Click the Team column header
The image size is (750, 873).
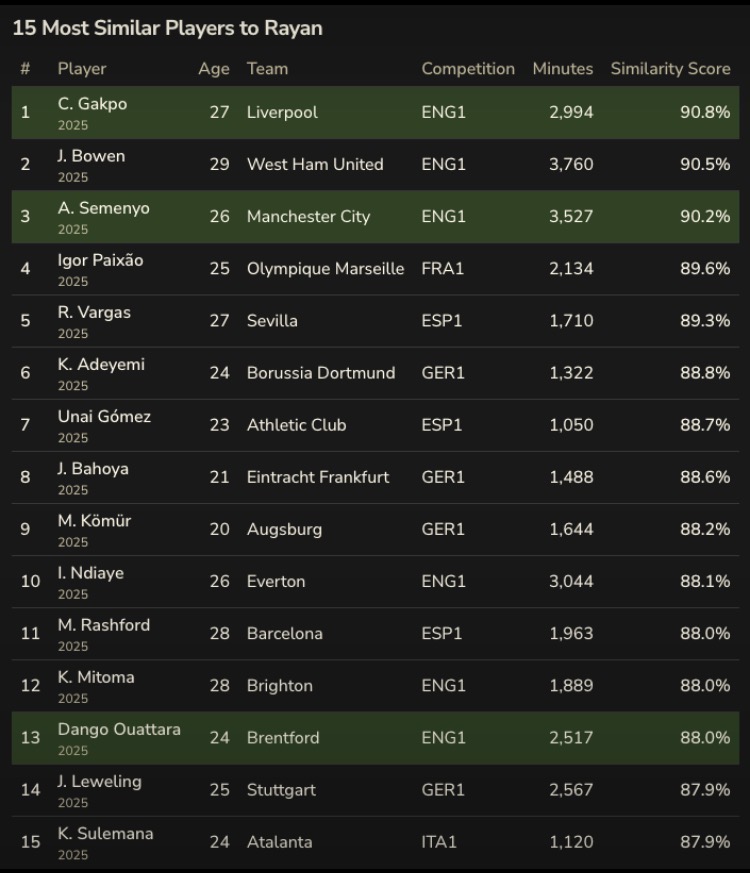[x=267, y=68]
